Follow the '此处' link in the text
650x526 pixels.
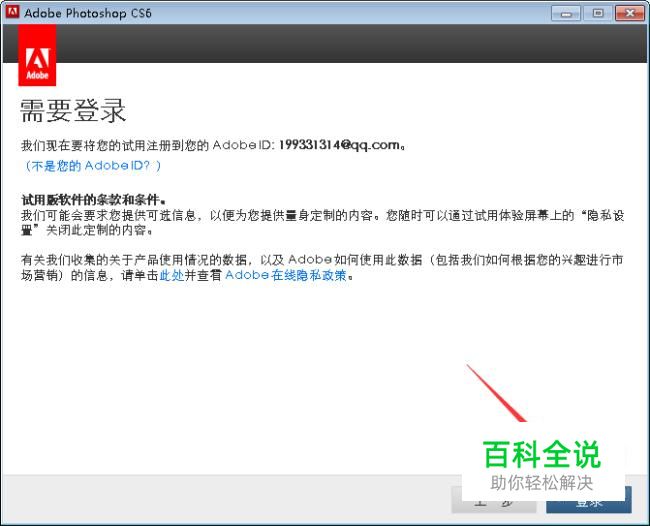(172, 275)
